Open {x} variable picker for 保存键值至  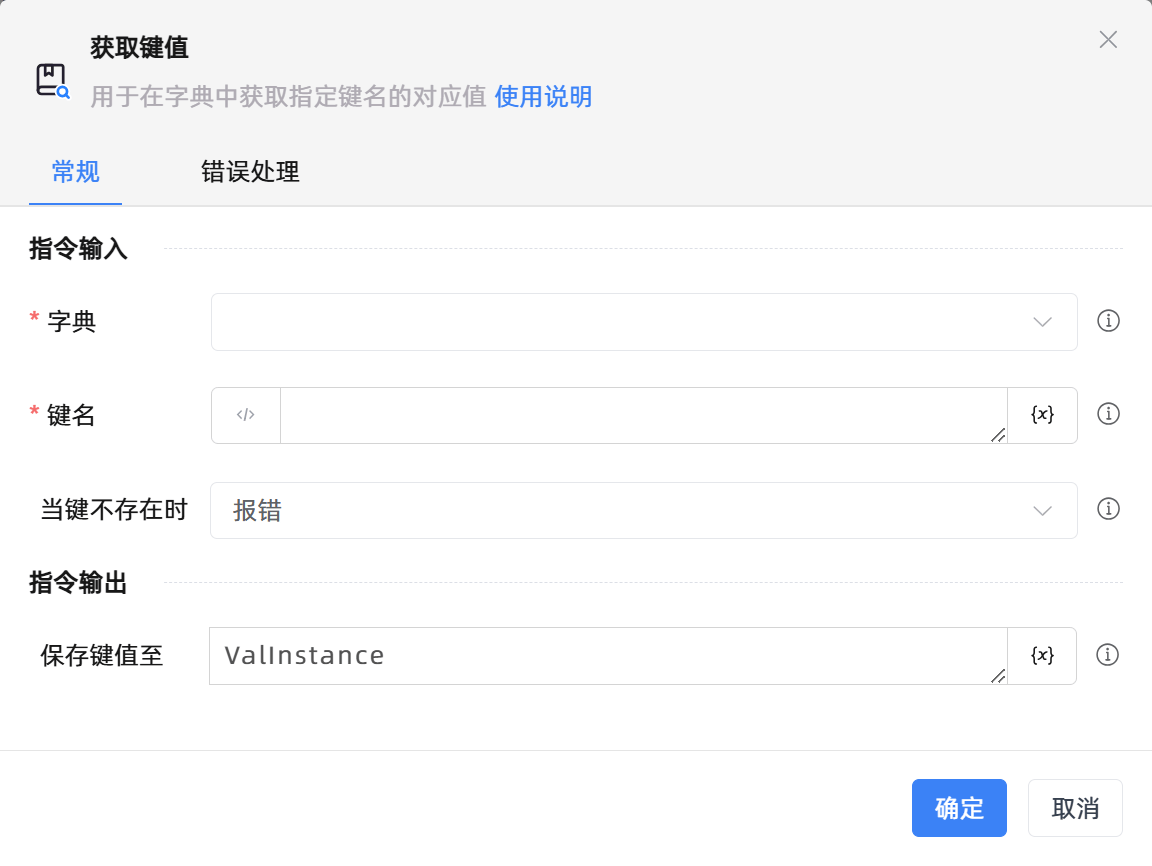[x=1042, y=656]
